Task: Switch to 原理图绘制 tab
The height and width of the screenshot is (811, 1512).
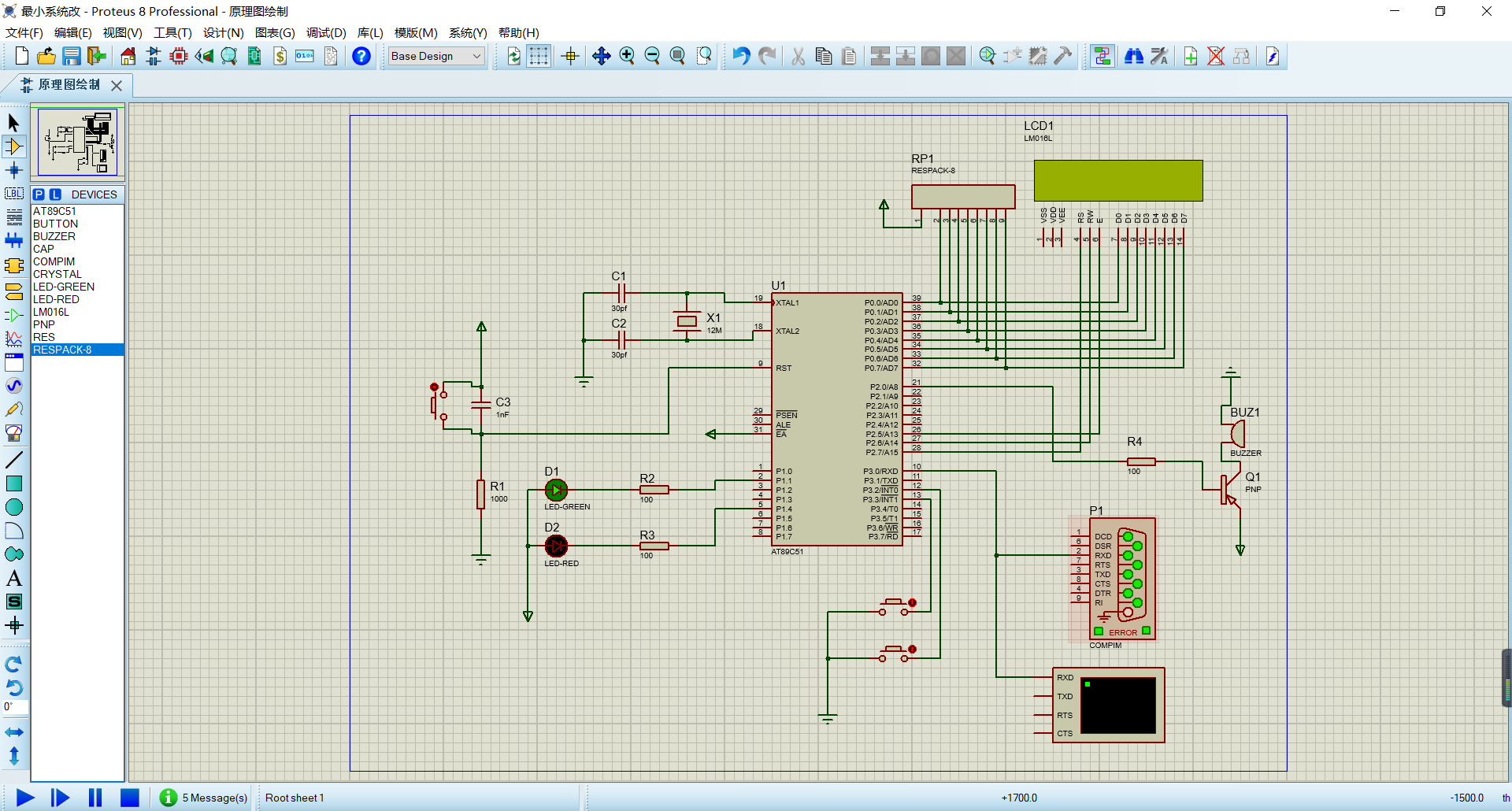Action: [69, 85]
